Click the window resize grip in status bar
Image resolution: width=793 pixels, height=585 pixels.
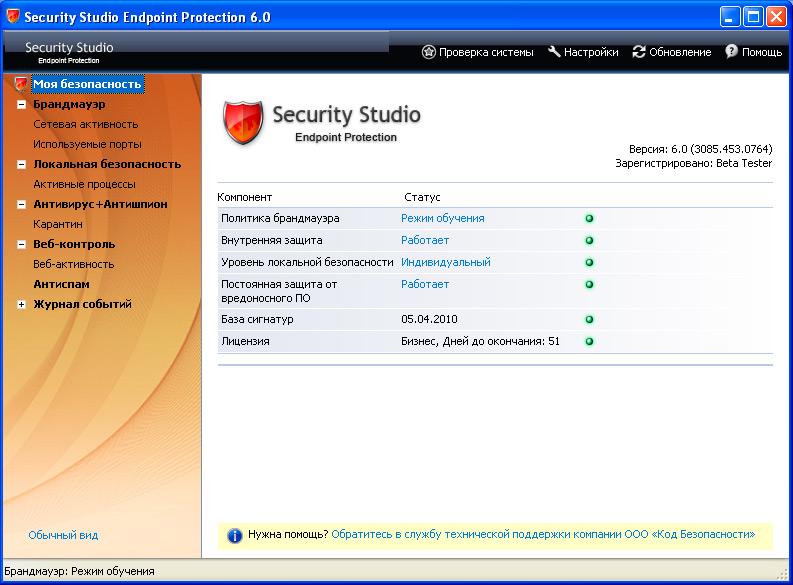click(x=783, y=574)
